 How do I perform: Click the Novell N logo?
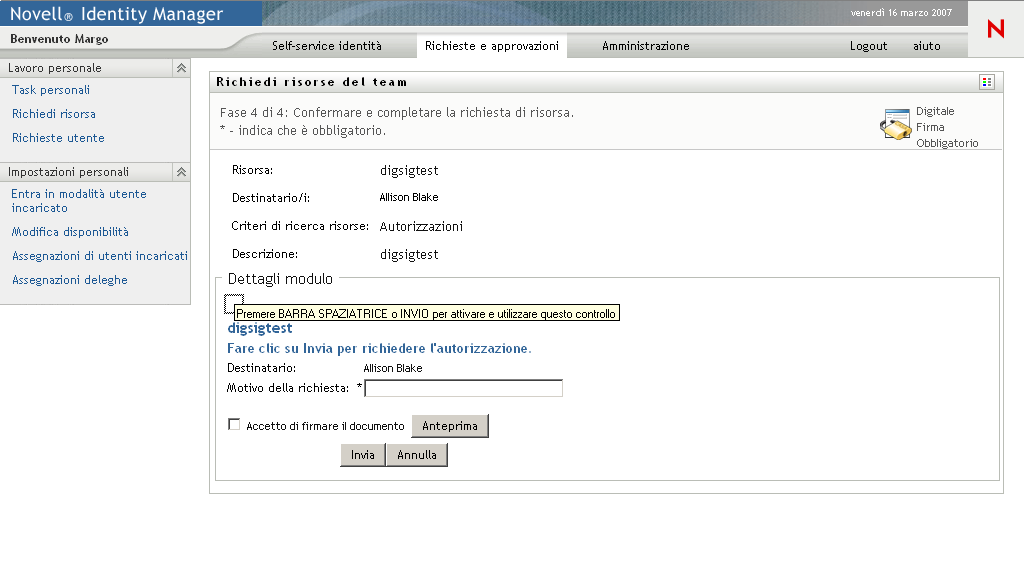(995, 29)
